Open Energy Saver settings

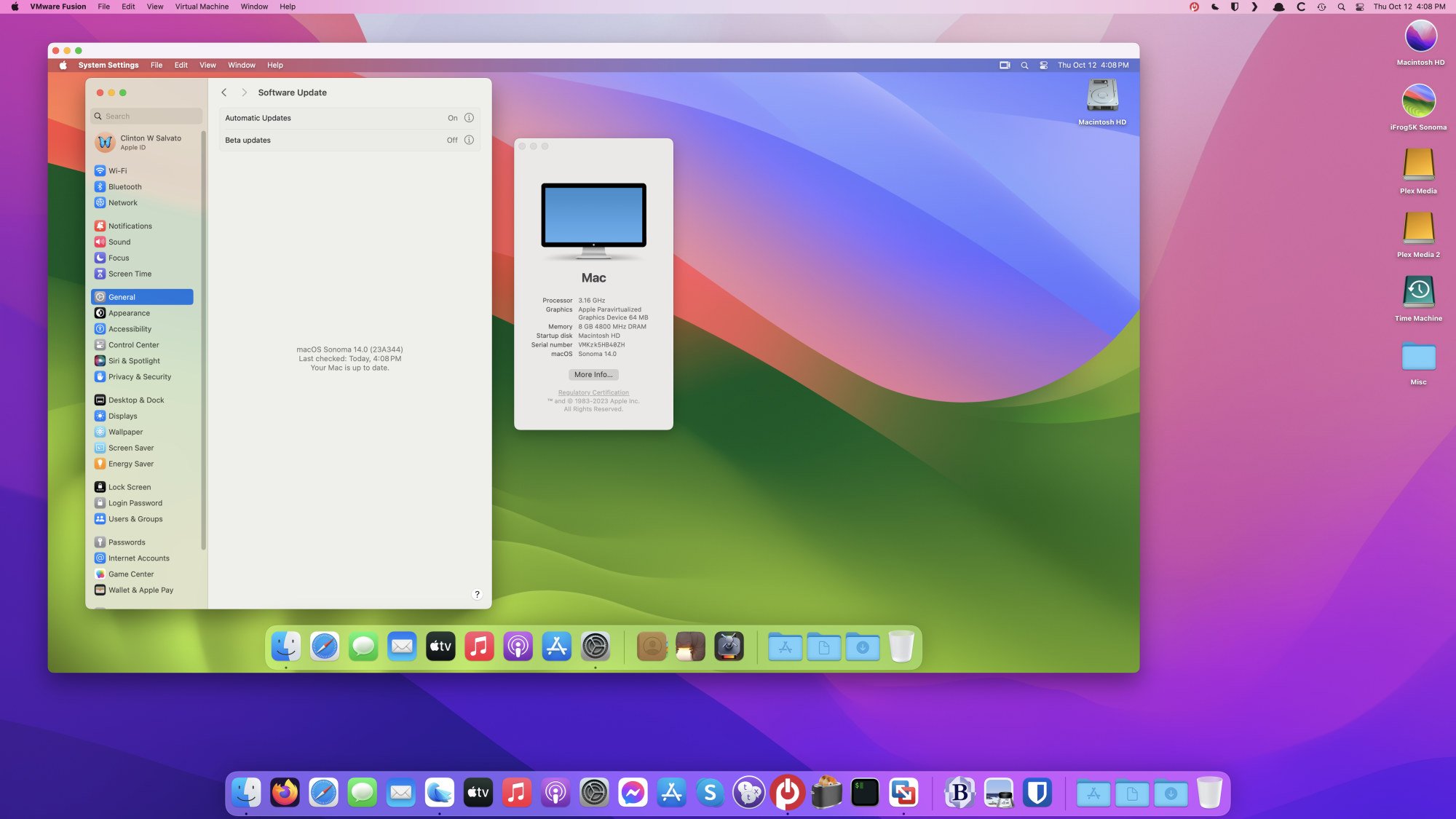tap(142, 464)
